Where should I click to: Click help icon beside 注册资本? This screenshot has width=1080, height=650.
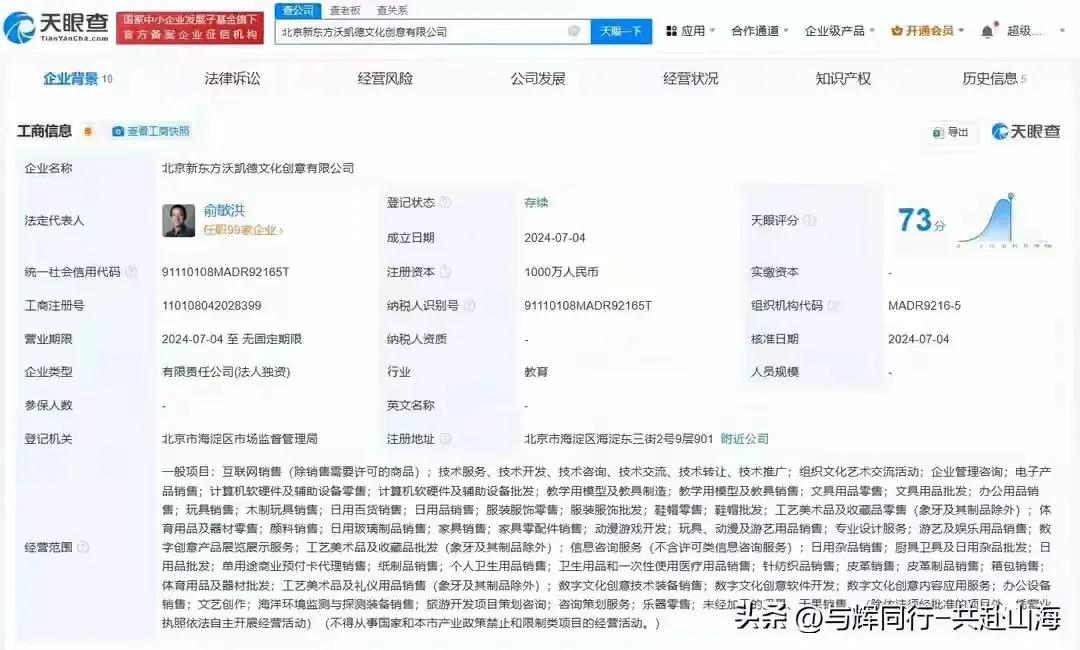click(446, 272)
